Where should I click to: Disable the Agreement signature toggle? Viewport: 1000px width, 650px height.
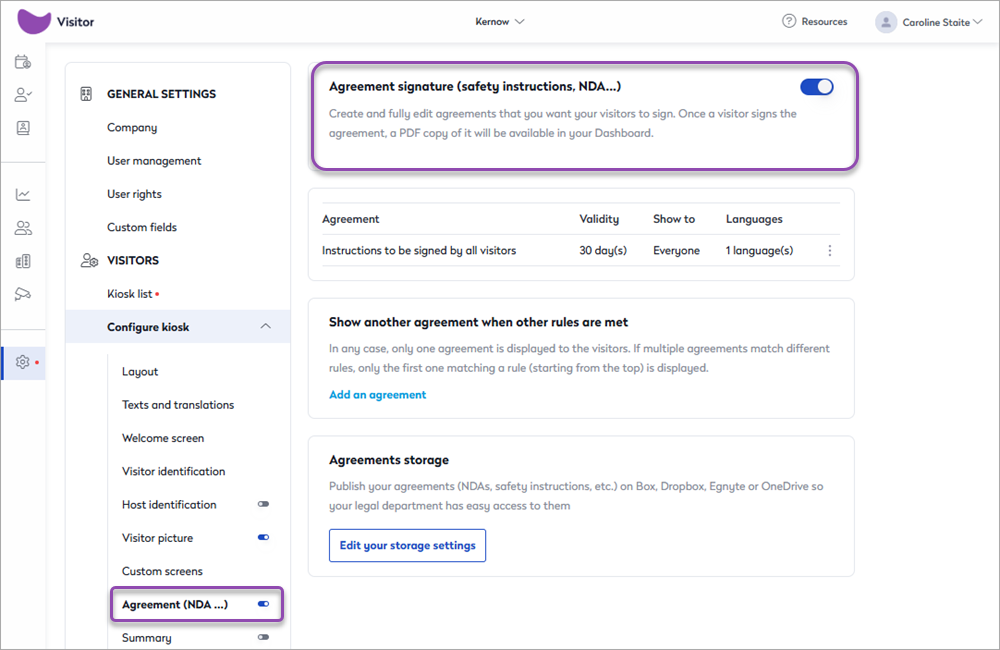816,87
